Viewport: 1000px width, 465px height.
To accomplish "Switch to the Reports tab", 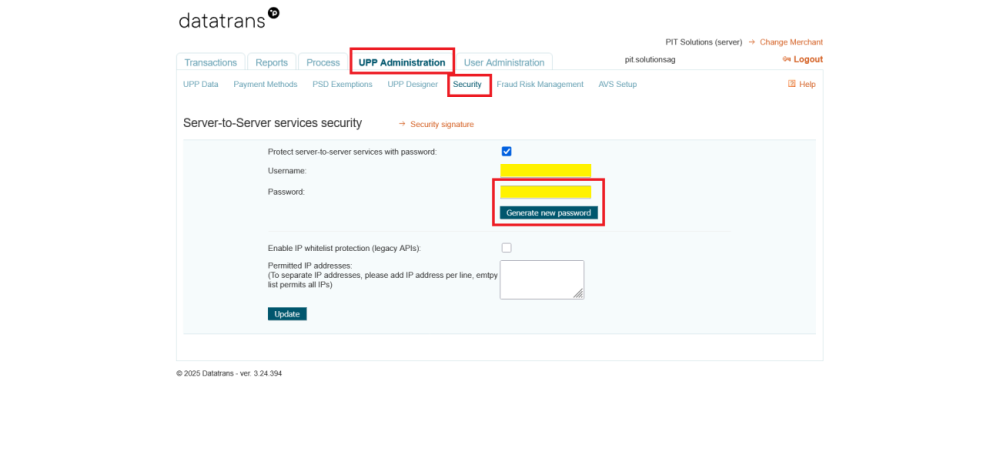I will [271, 62].
